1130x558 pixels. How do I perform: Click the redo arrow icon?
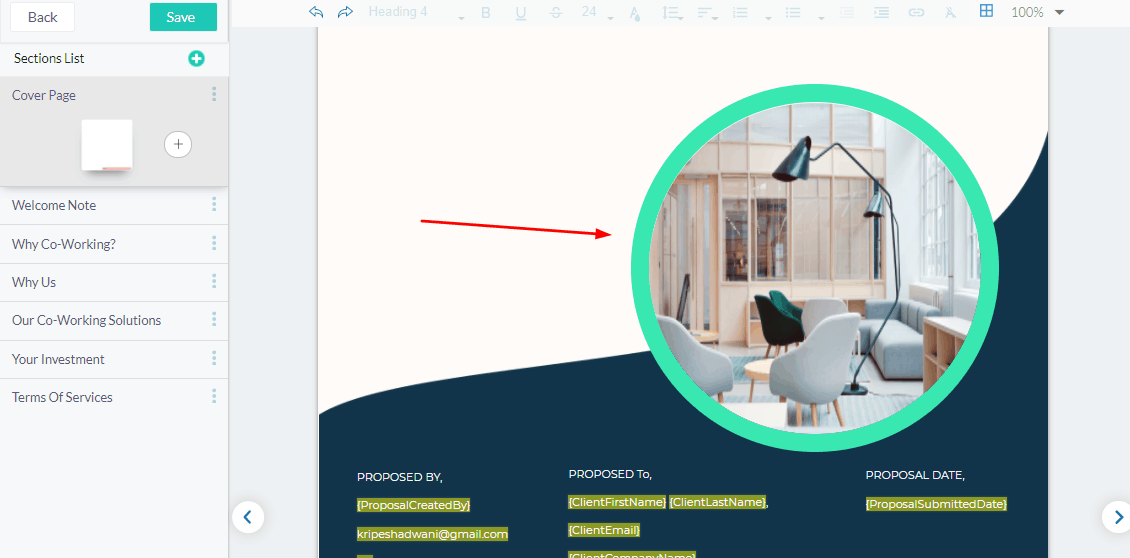[x=345, y=12]
